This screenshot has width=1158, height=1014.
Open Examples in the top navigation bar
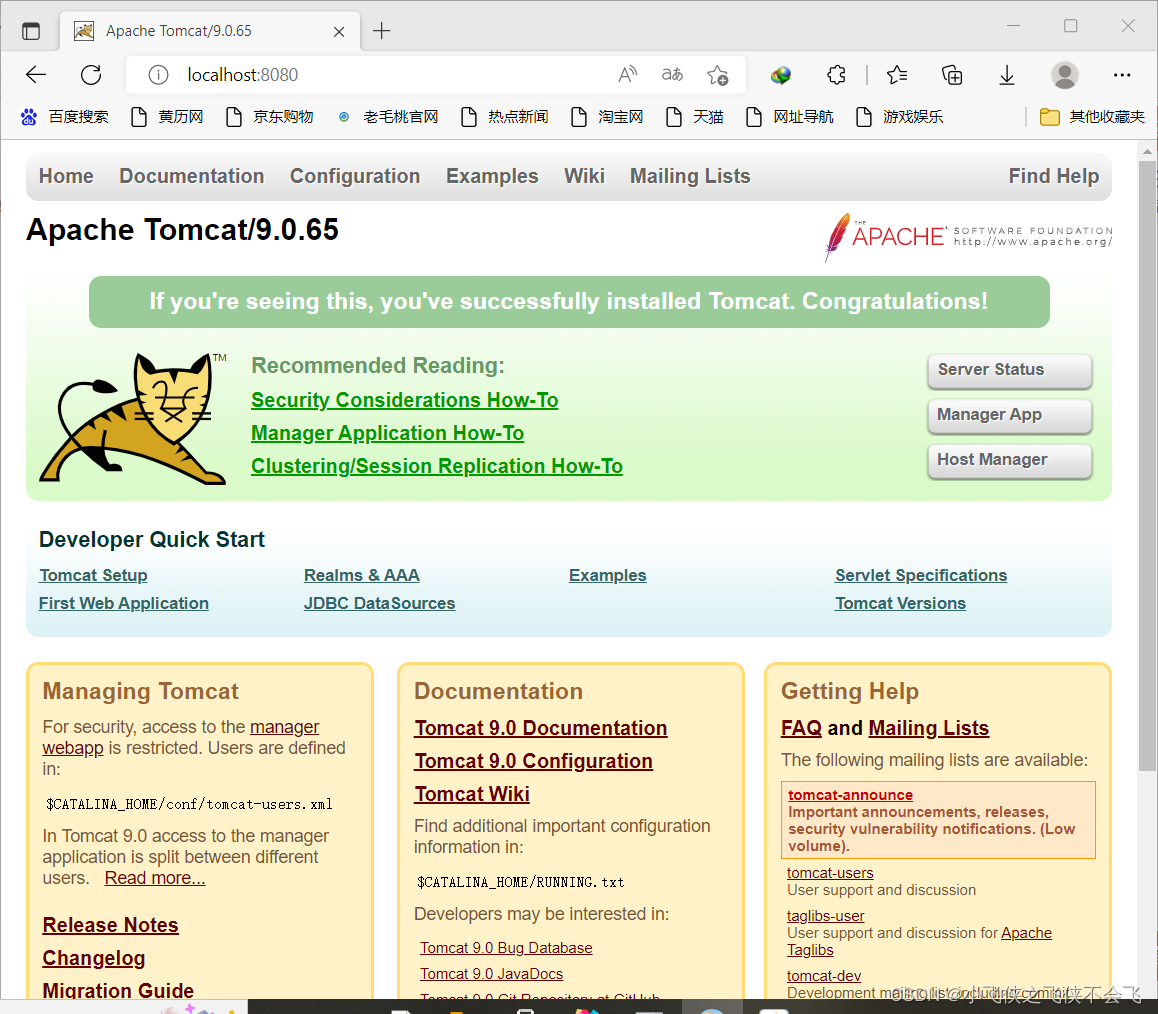click(x=492, y=176)
